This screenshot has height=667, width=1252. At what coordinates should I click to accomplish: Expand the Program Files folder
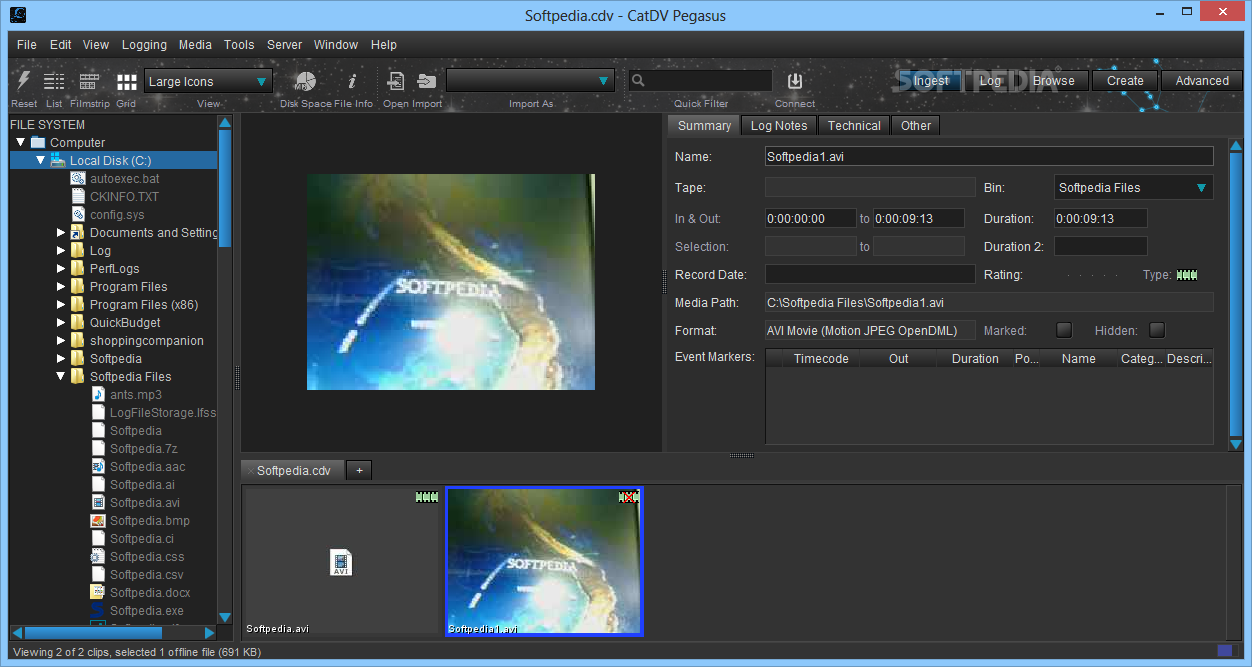pyautogui.click(x=61, y=286)
